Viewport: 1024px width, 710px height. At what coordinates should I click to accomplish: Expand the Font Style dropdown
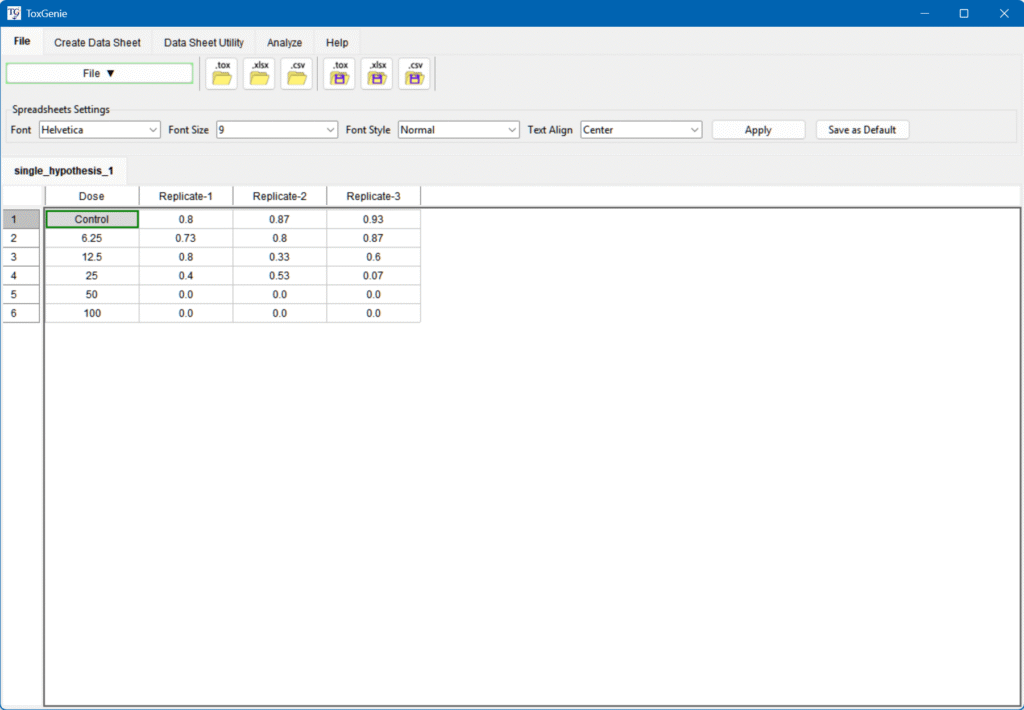pos(458,130)
